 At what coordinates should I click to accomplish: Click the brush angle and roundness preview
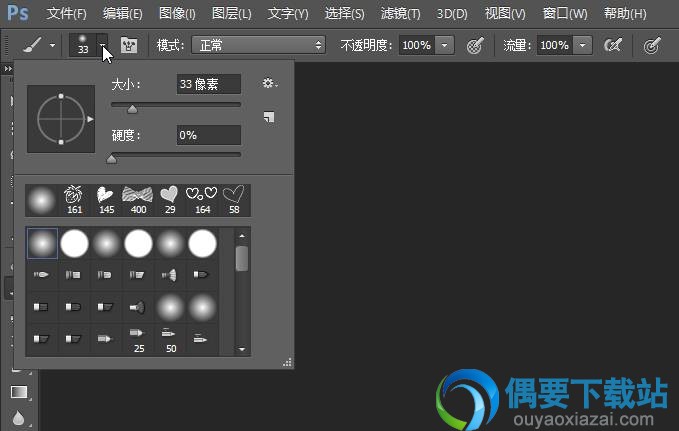point(61,119)
